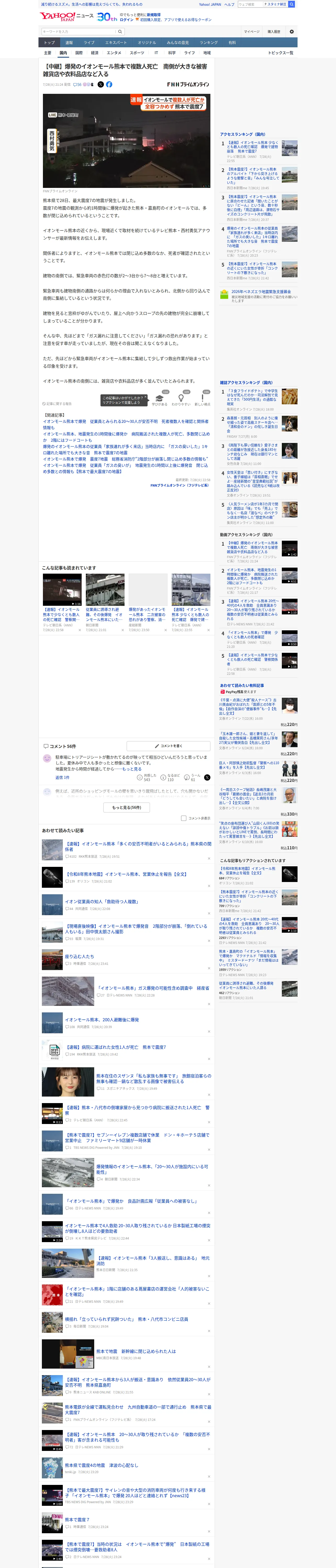
Task: Click the blue web search button in header
Action: [x=292, y=4]
